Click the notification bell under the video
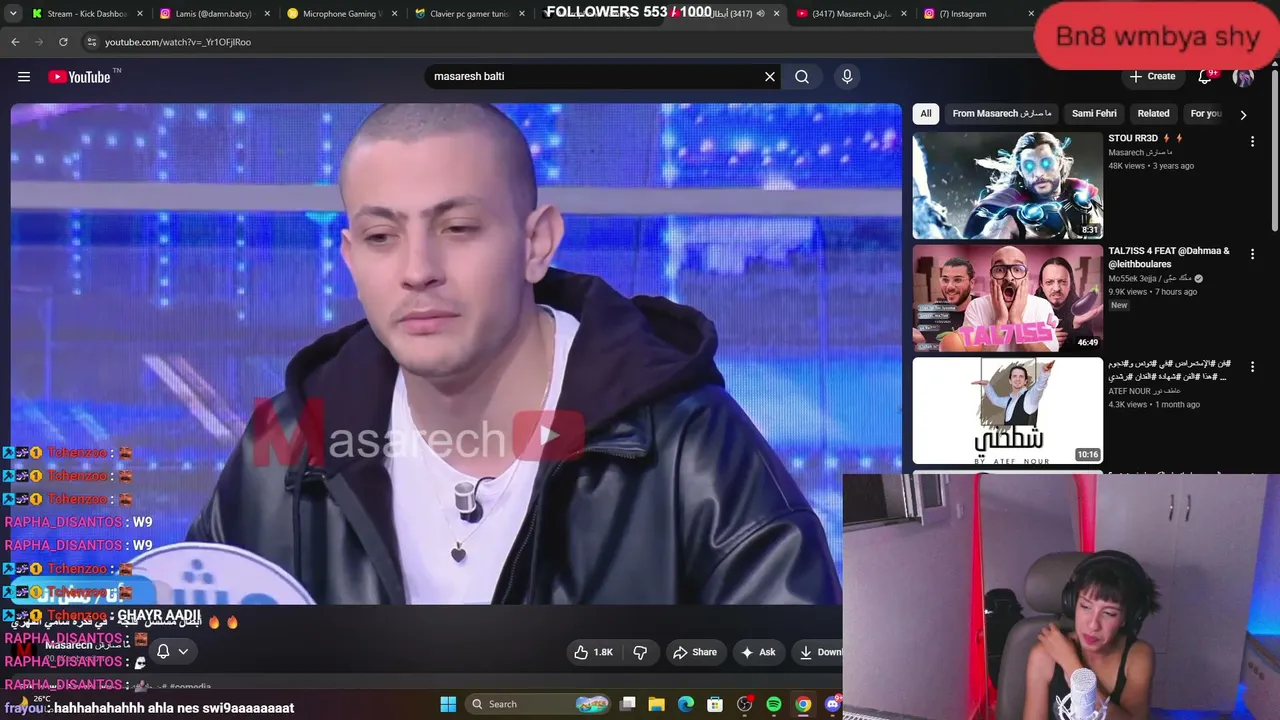The image size is (1280, 720). coord(163,651)
